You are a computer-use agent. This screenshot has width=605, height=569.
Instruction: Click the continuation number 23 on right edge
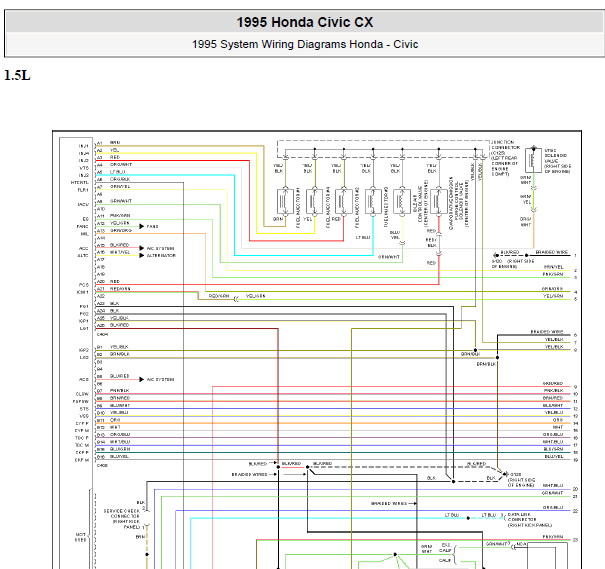(575, 540)
